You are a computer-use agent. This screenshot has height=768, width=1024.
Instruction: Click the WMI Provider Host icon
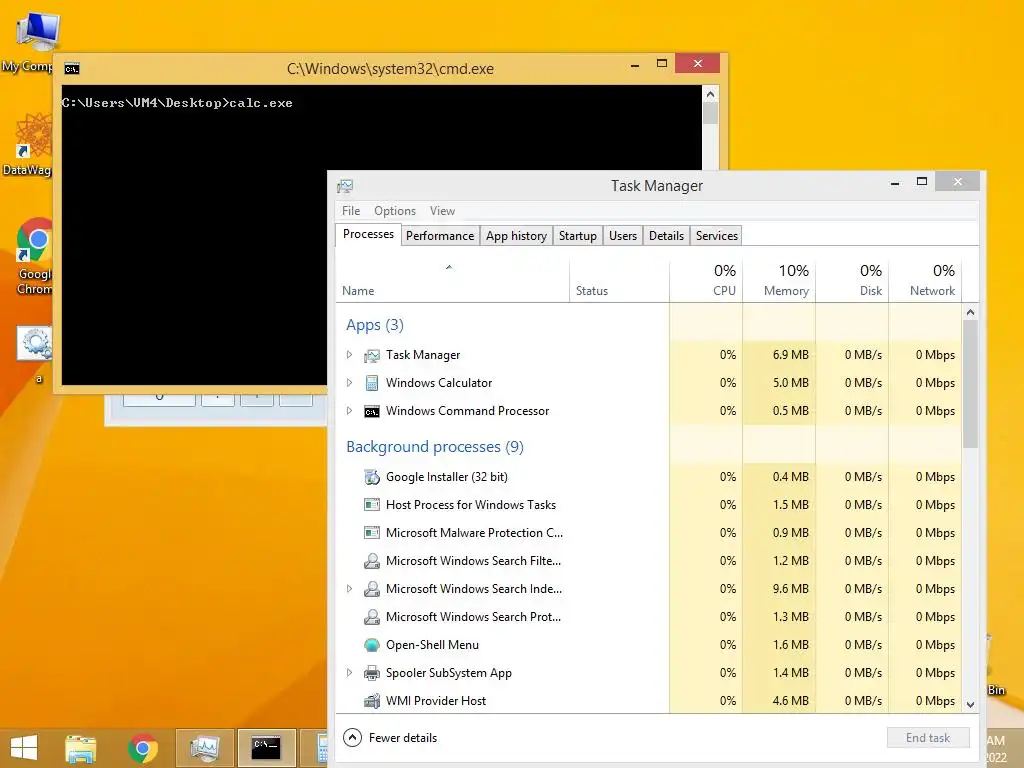click(x=372, y=701)
